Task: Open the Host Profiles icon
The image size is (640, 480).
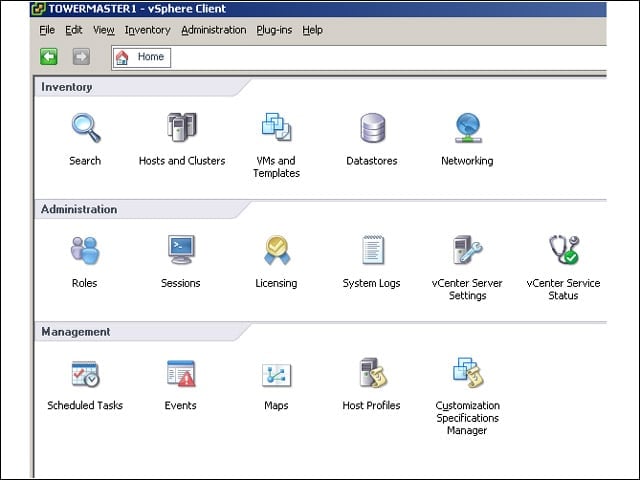Action: [x=373, y=373]
